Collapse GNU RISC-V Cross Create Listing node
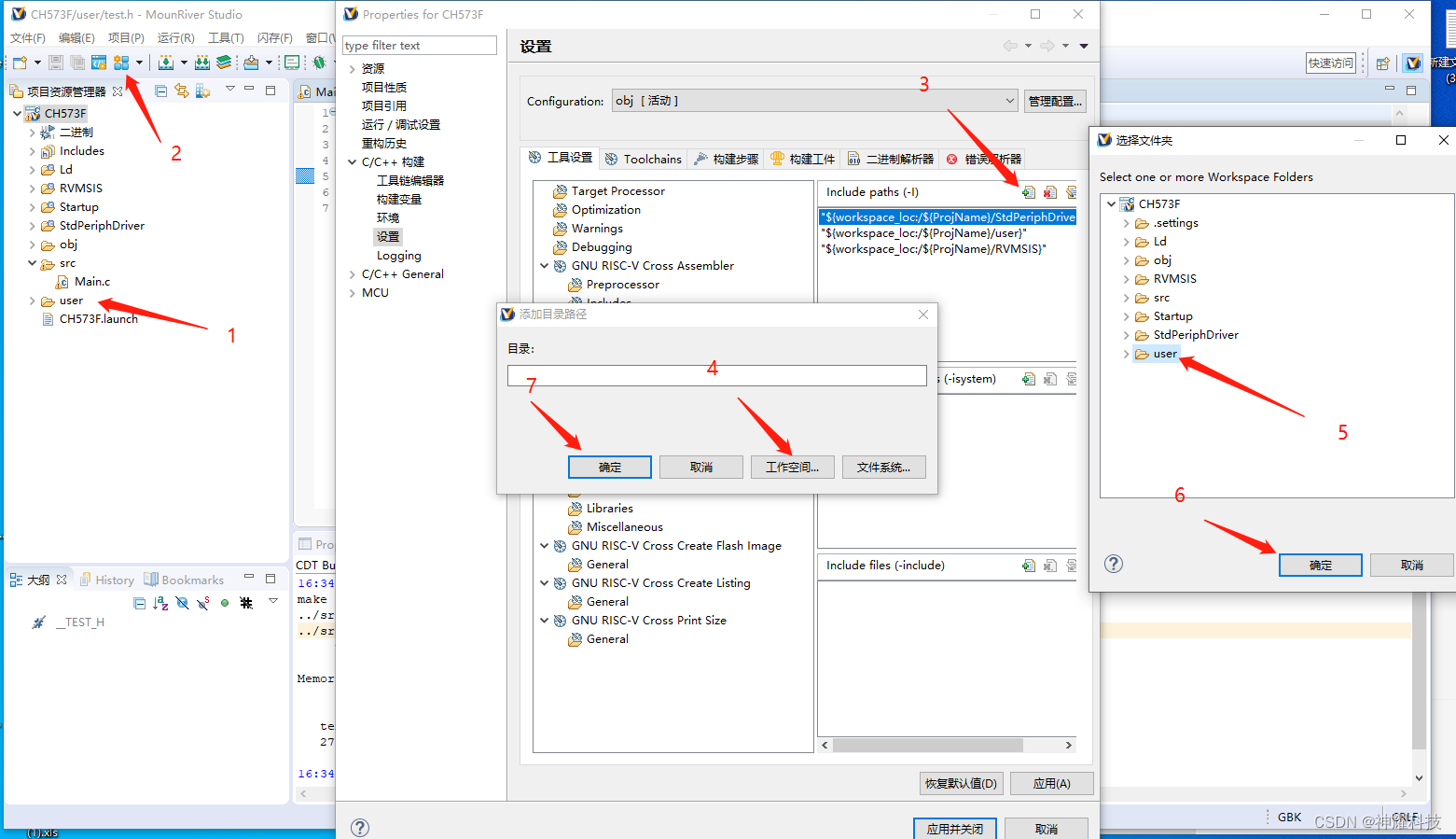Viewport: 1456px width, 839px height. [x=545, y=583]
